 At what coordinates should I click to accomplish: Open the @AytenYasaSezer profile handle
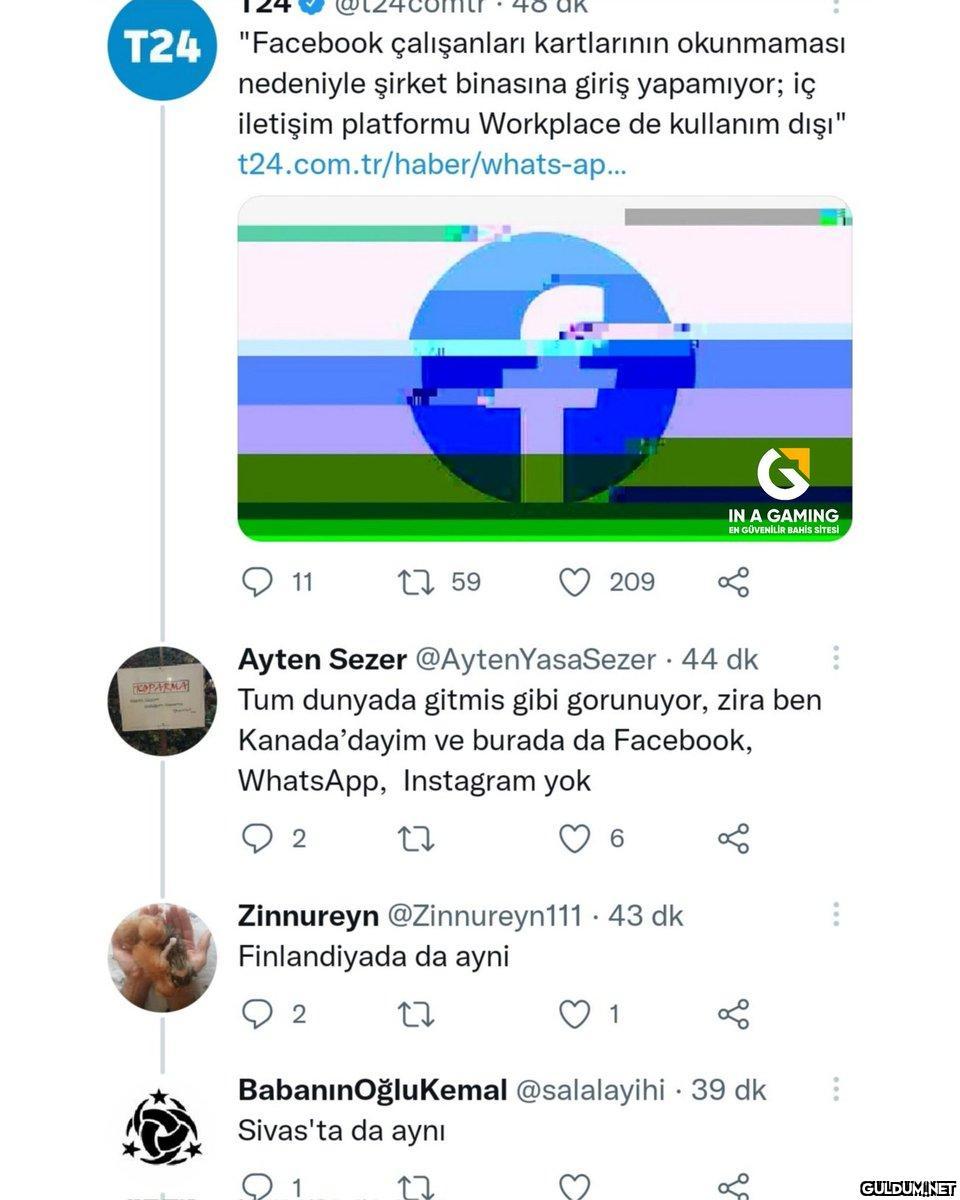click(x=535, y=660)
